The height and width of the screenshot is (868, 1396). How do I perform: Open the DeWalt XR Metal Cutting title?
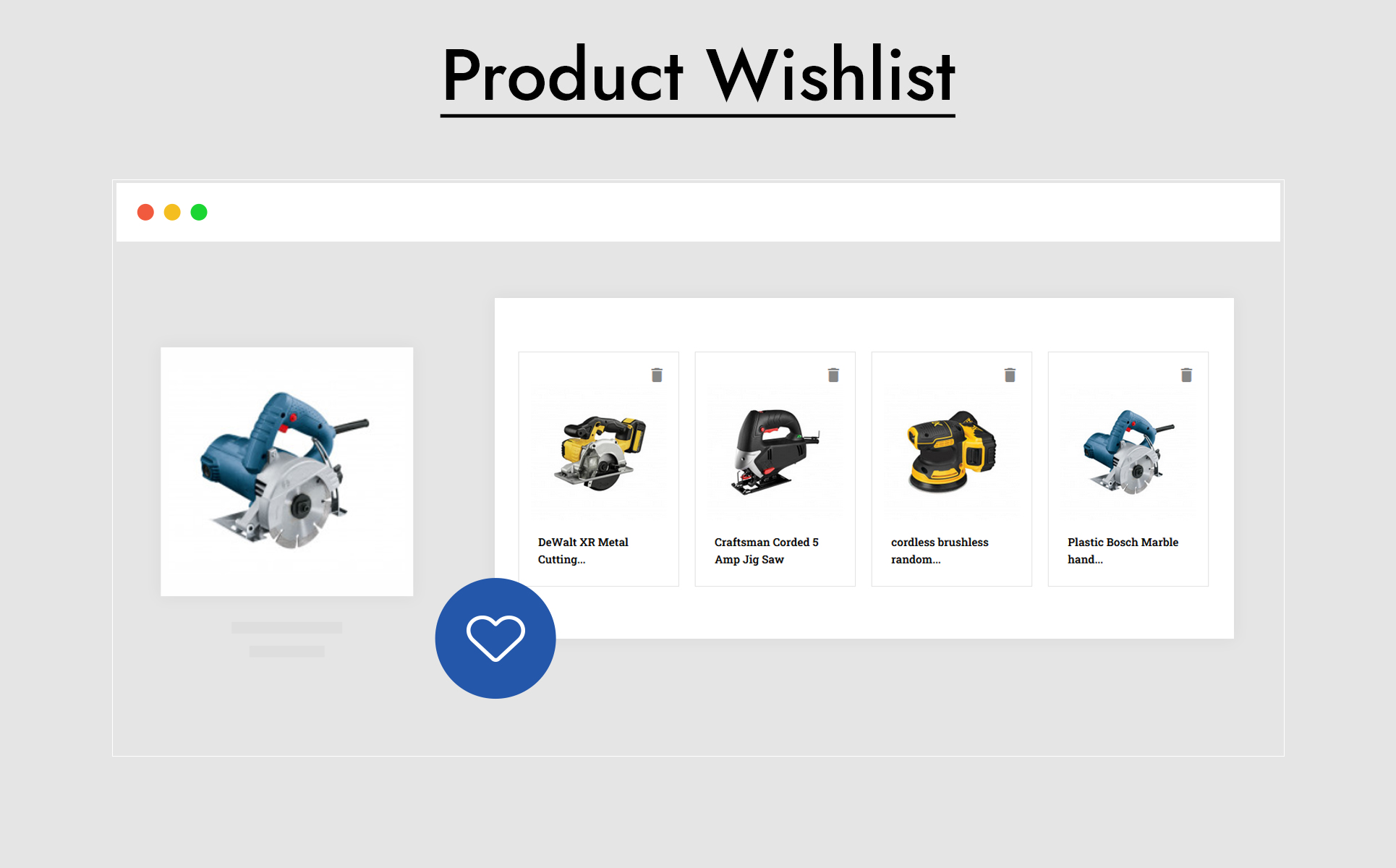coord(583,550)
